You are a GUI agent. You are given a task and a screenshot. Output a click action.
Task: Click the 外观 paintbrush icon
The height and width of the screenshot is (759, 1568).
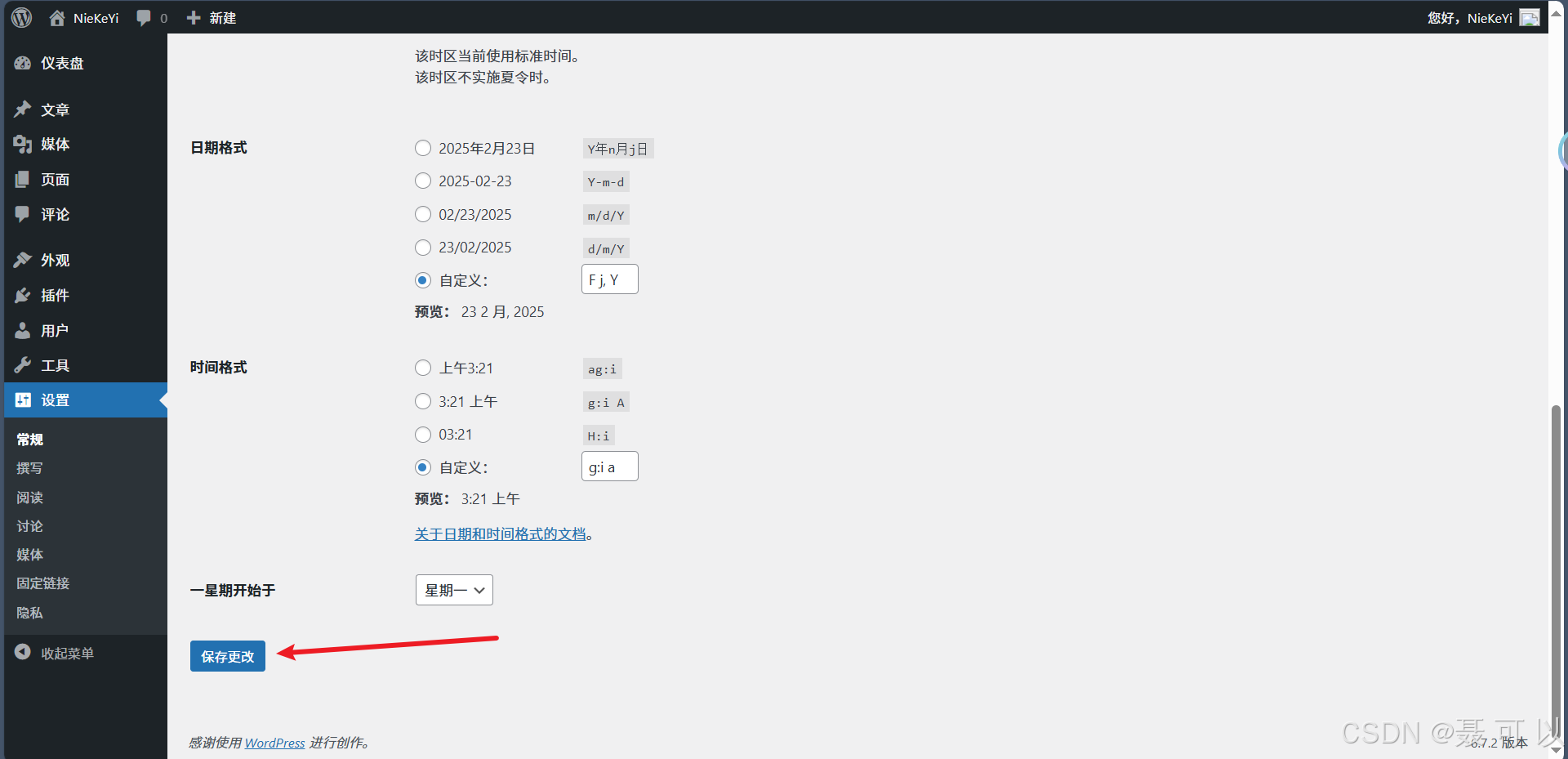(23, 260)
